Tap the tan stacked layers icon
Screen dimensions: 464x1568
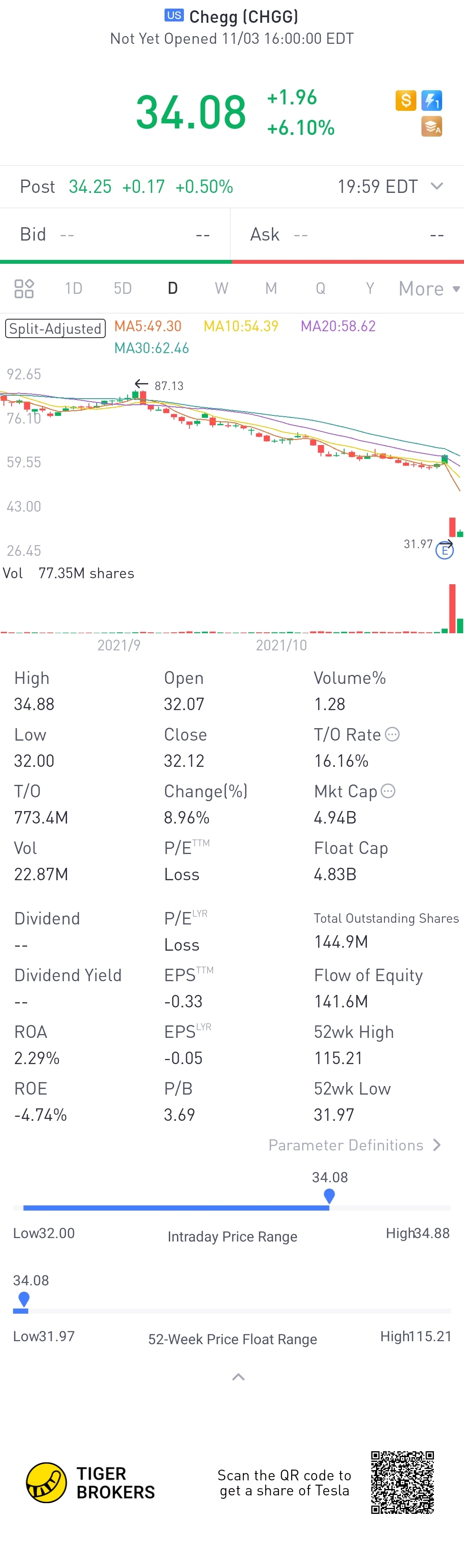click(432, 127)
